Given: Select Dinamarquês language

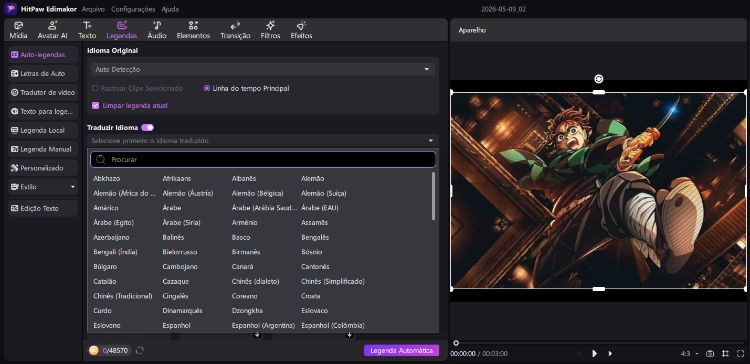Looking at the screenshot, I should pos(183,310).
